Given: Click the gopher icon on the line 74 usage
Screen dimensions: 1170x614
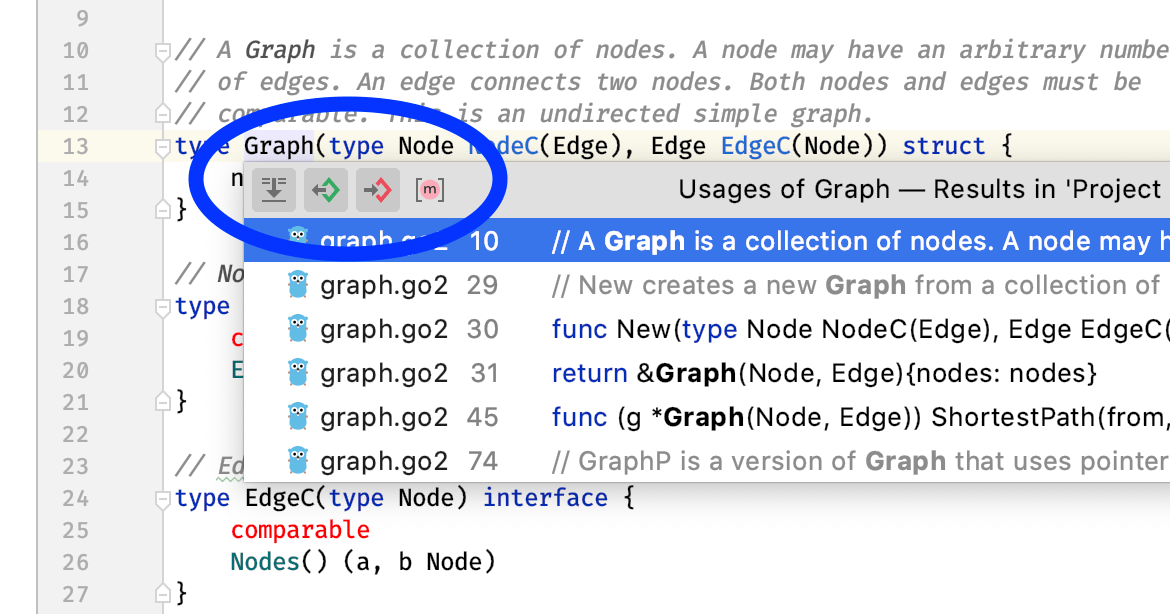Looking at the screenshot, I should [298, 461].
